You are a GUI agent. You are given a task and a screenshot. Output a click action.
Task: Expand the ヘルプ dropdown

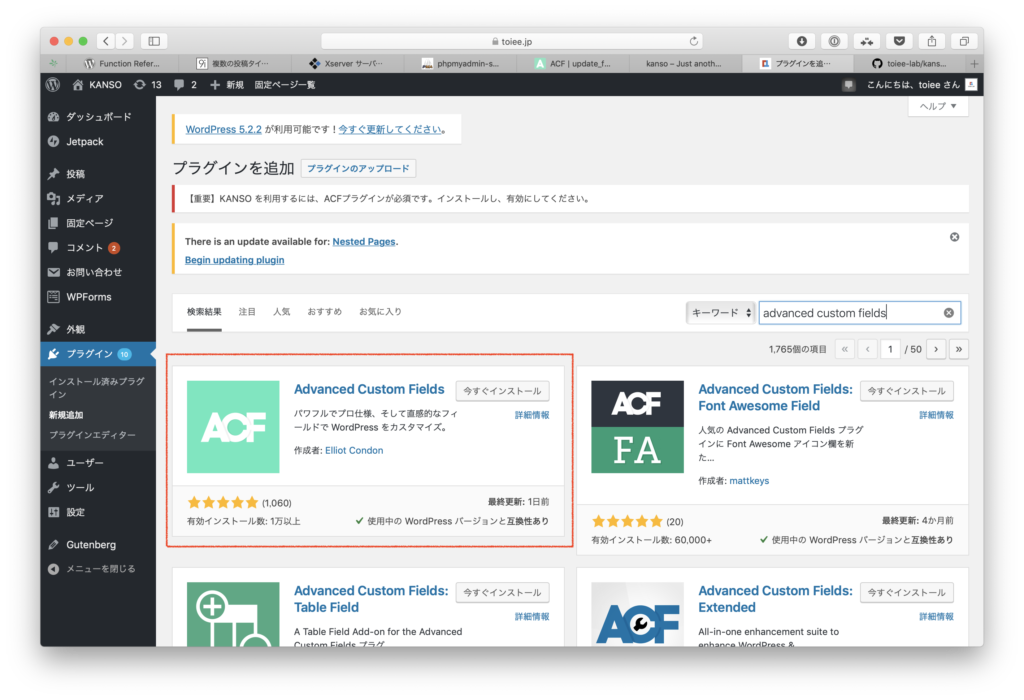(x=938, y=106)
